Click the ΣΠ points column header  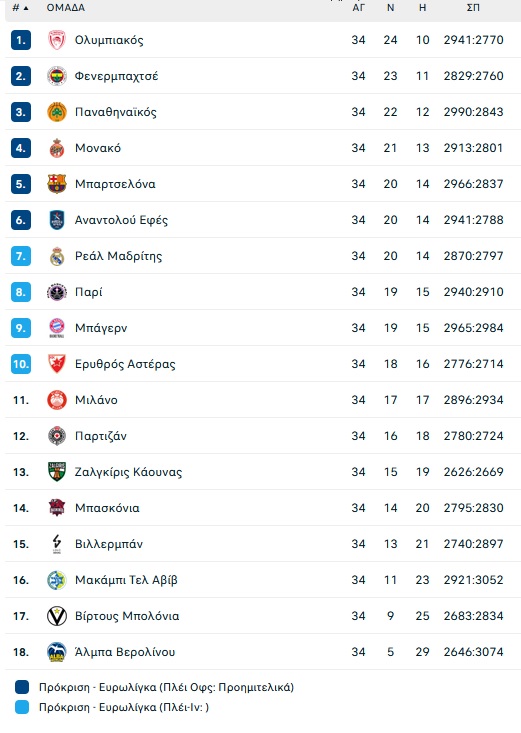(x=473, y=7)
